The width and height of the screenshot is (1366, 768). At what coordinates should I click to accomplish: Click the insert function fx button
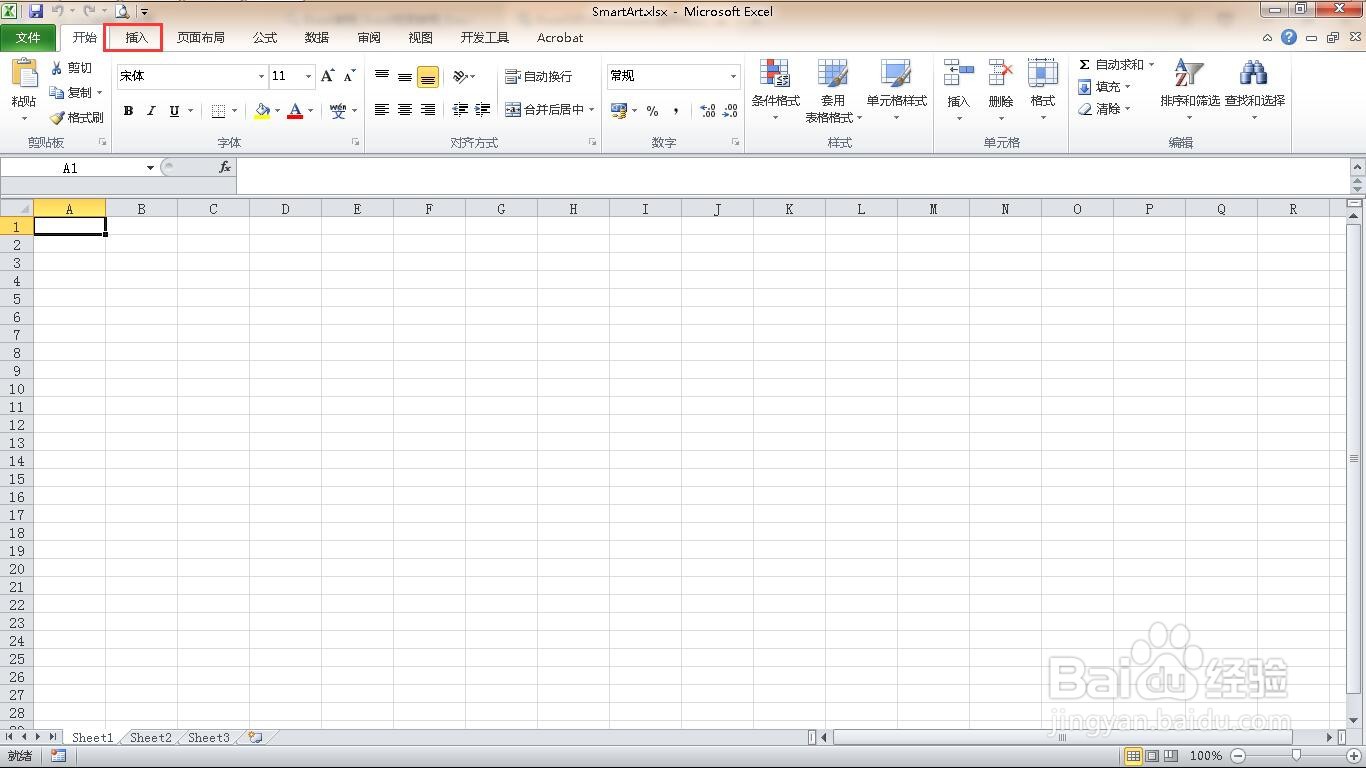tap(225, 168)
